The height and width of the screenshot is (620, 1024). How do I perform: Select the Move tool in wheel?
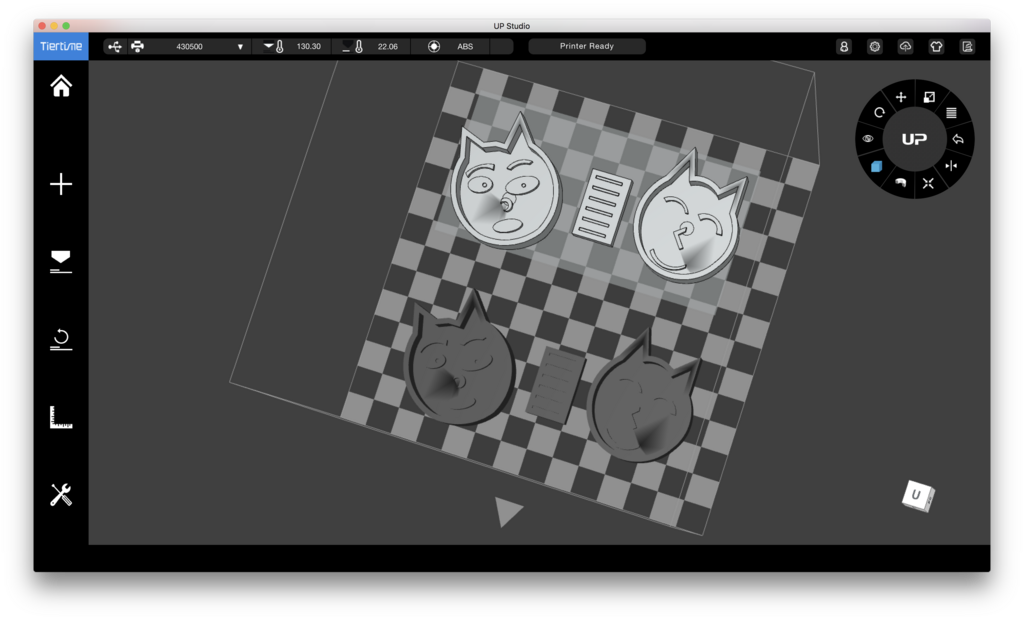[901, 97]
